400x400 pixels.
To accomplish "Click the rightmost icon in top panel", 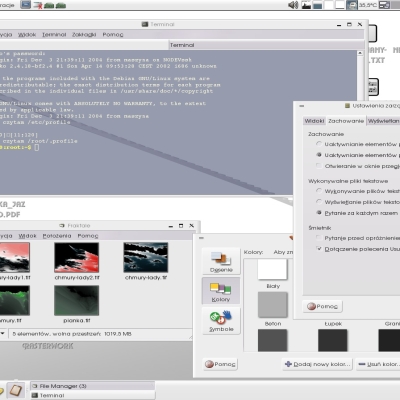I will tap(384, 5).
